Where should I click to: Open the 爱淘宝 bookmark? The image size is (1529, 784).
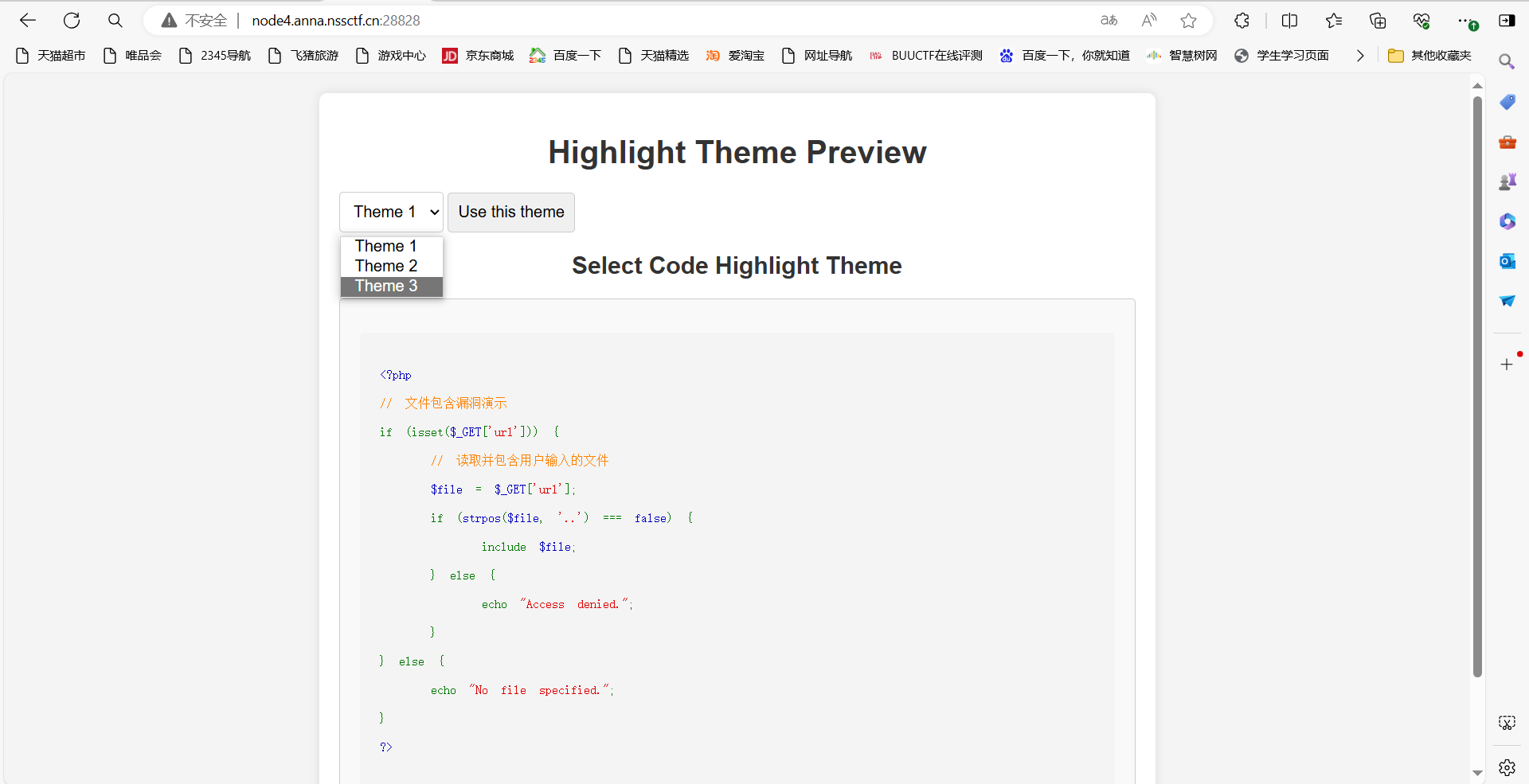tap(735, 56)
